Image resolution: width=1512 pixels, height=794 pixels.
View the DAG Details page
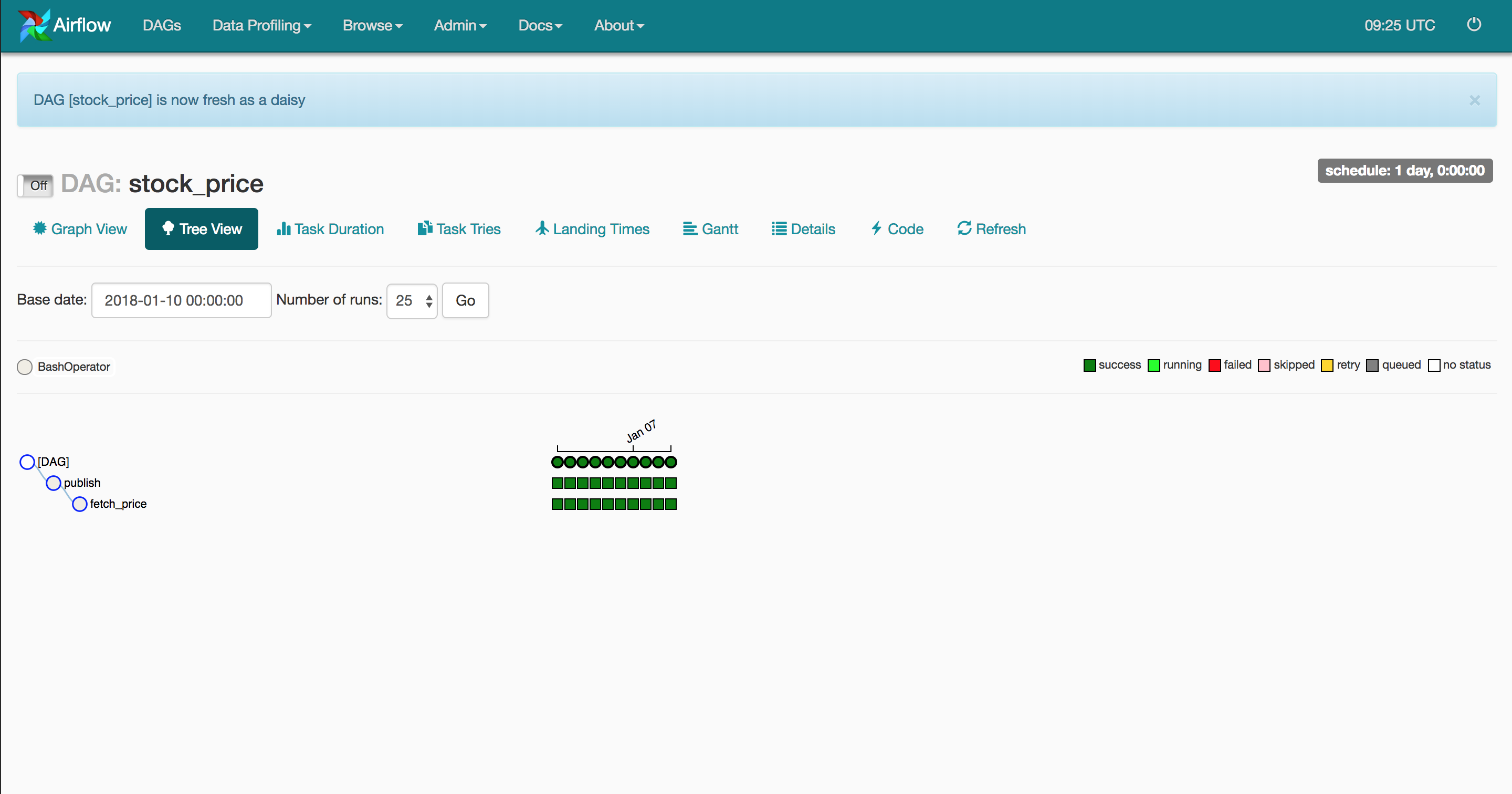[x=803, y=229]
